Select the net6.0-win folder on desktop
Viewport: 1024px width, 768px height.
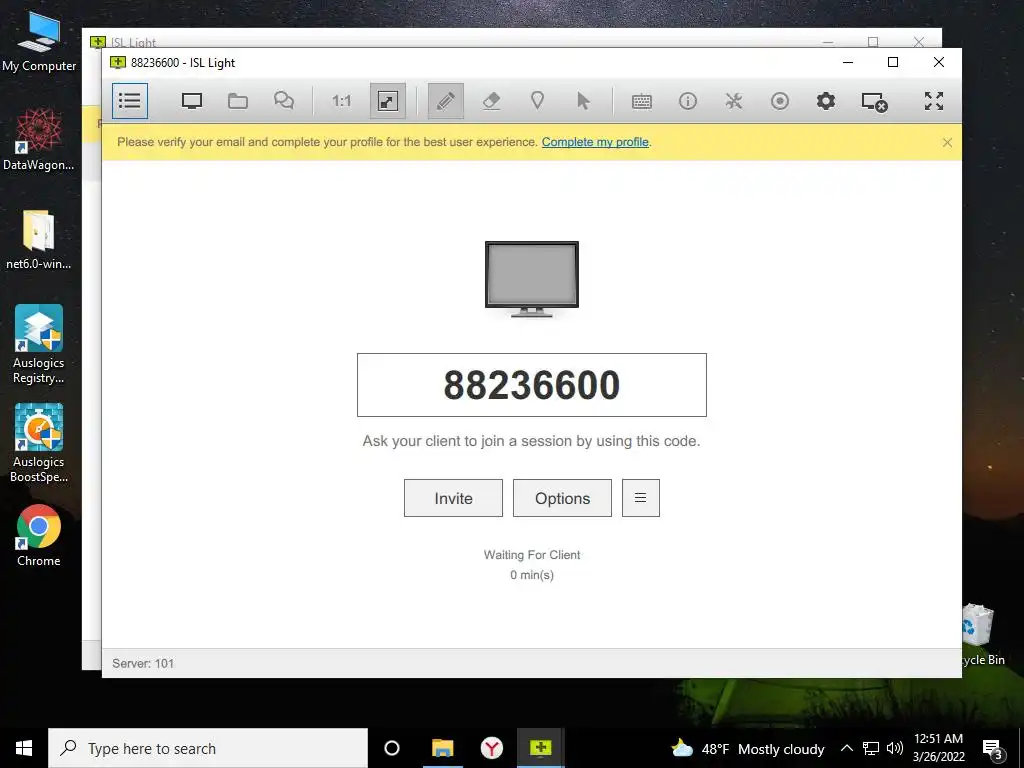point(39,239)
